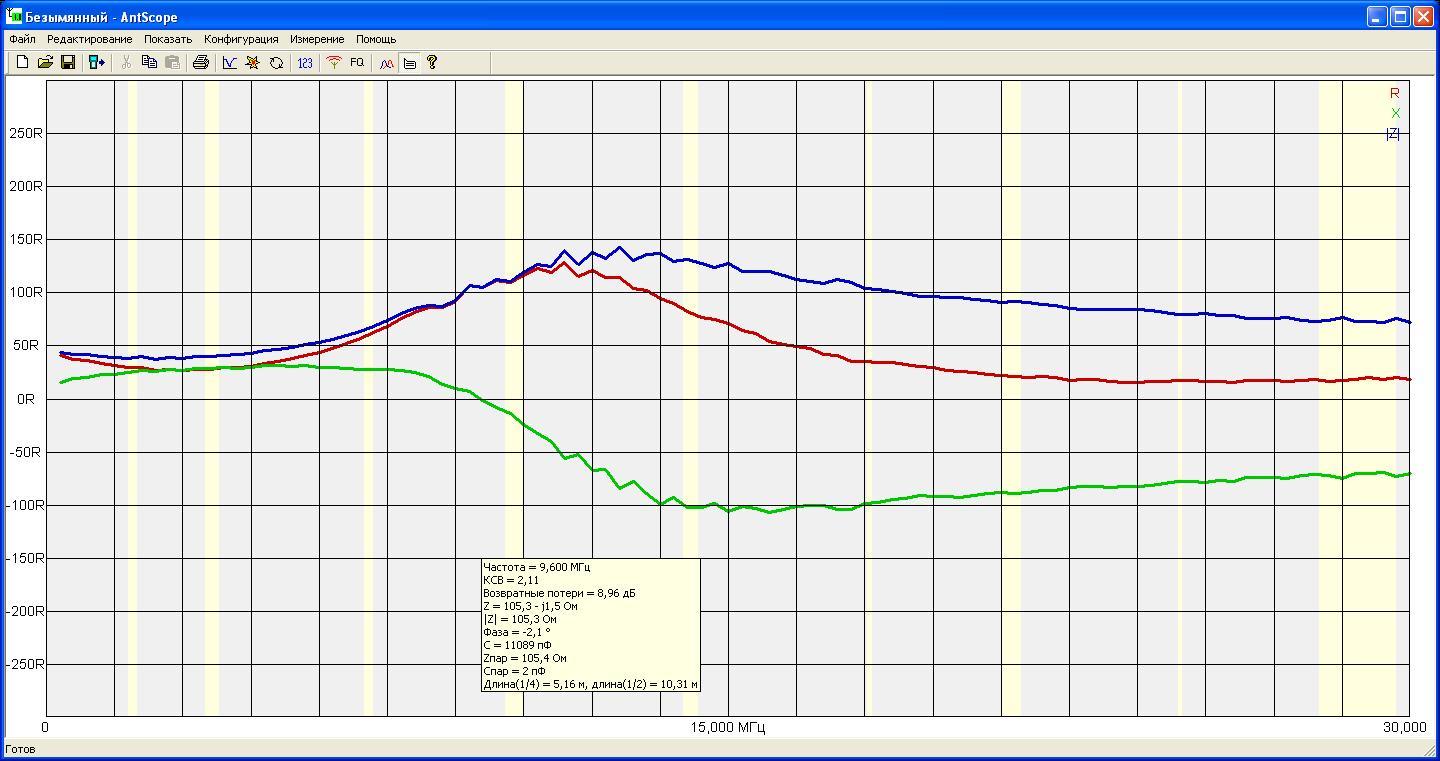1440x761 pixels.
Task: Open help with the question mark icon
Action: [432, 62]
